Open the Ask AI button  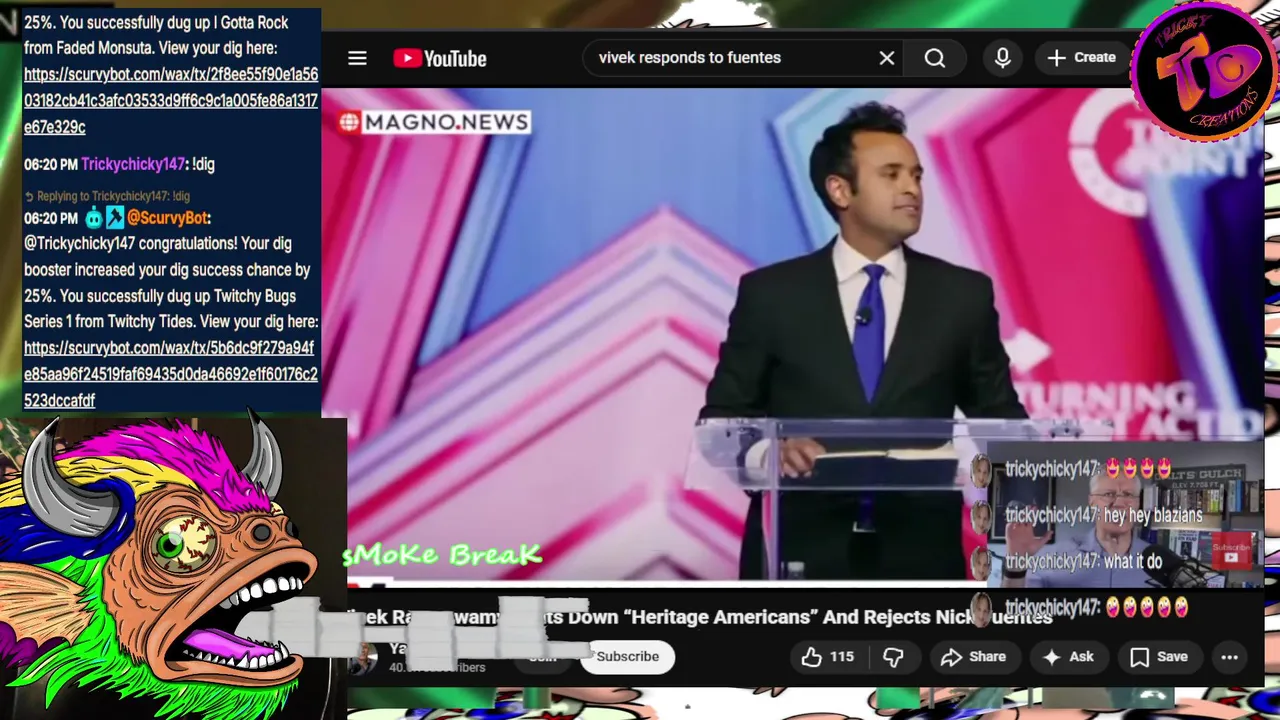[x=1068, y=657]
